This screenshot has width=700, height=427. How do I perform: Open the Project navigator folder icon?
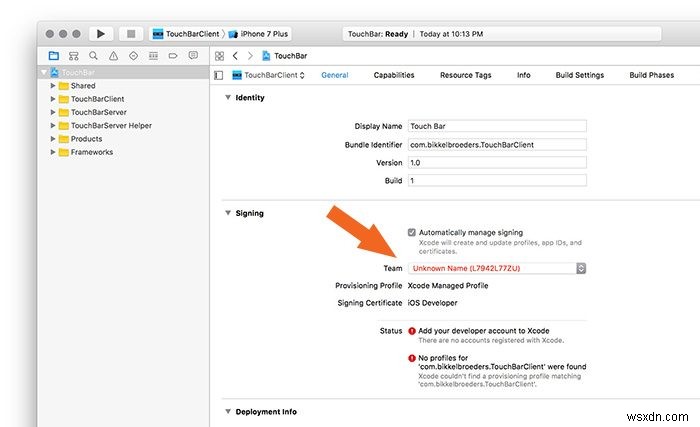pyautogui.click(x=53, y=56)
